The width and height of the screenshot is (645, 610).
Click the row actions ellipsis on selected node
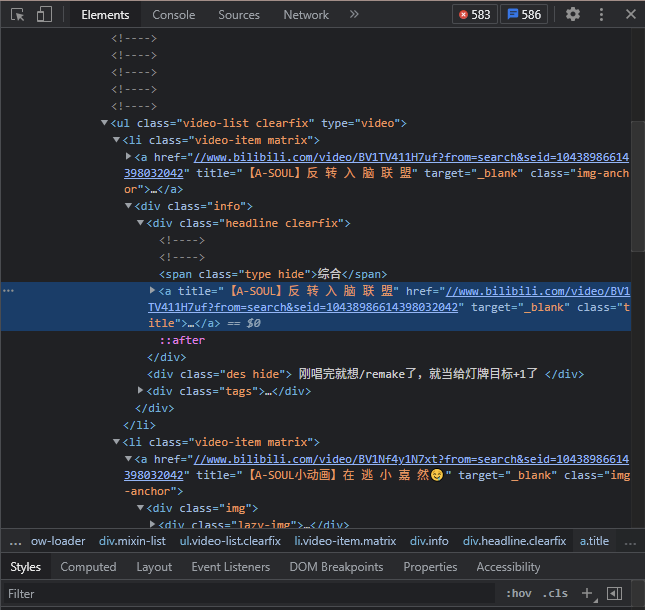coord(8,291)
